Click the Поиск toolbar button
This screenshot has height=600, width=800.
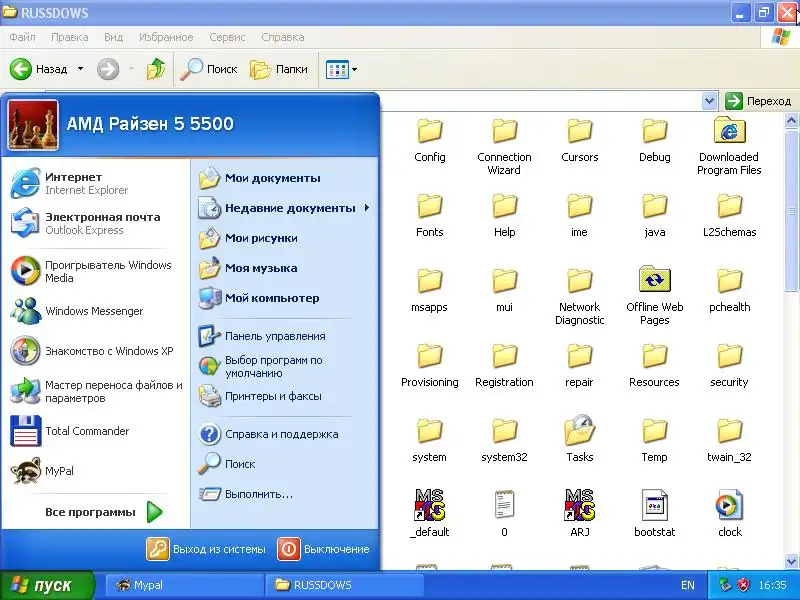(x=209, y=69)
